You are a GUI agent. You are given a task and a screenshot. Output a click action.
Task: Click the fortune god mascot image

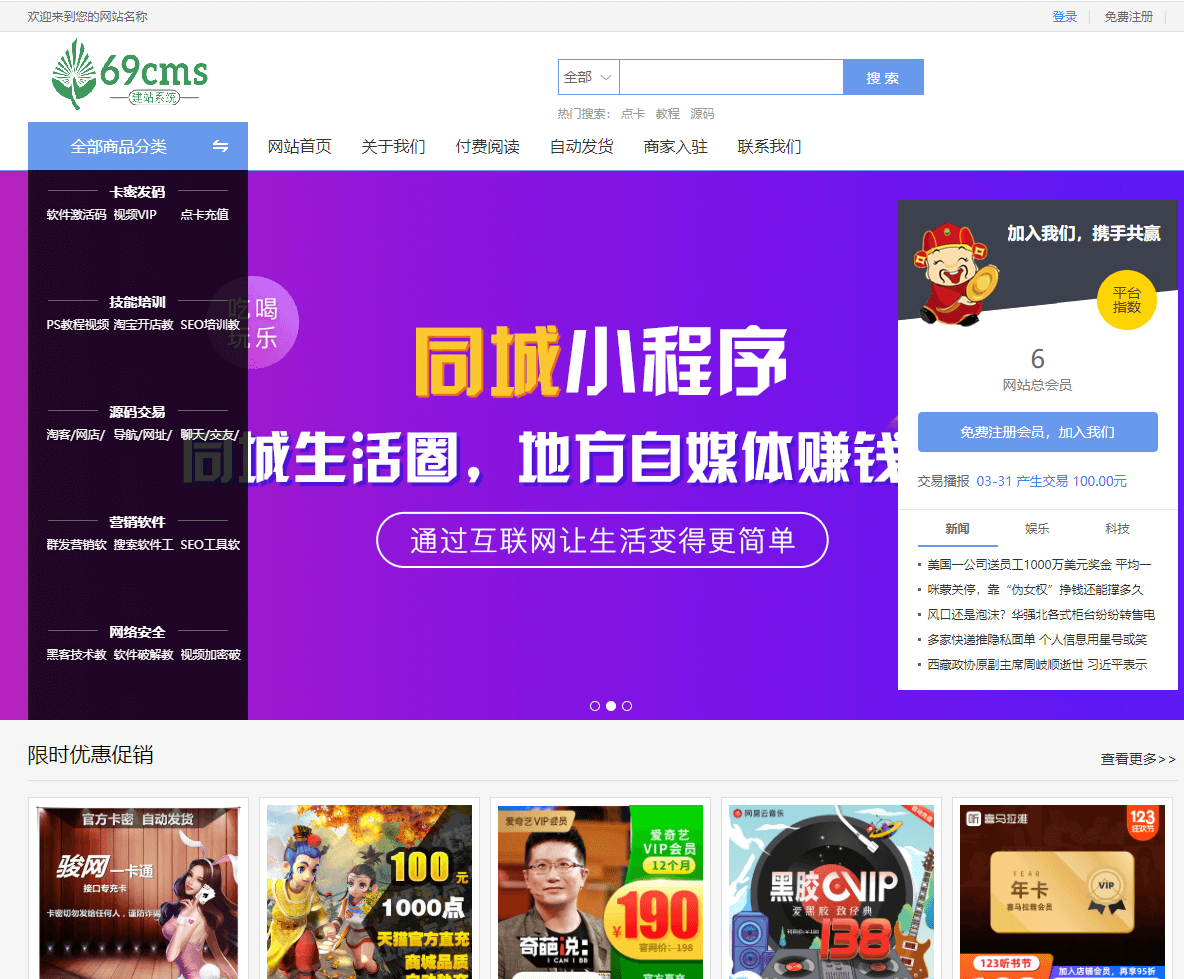coord(953,273)
